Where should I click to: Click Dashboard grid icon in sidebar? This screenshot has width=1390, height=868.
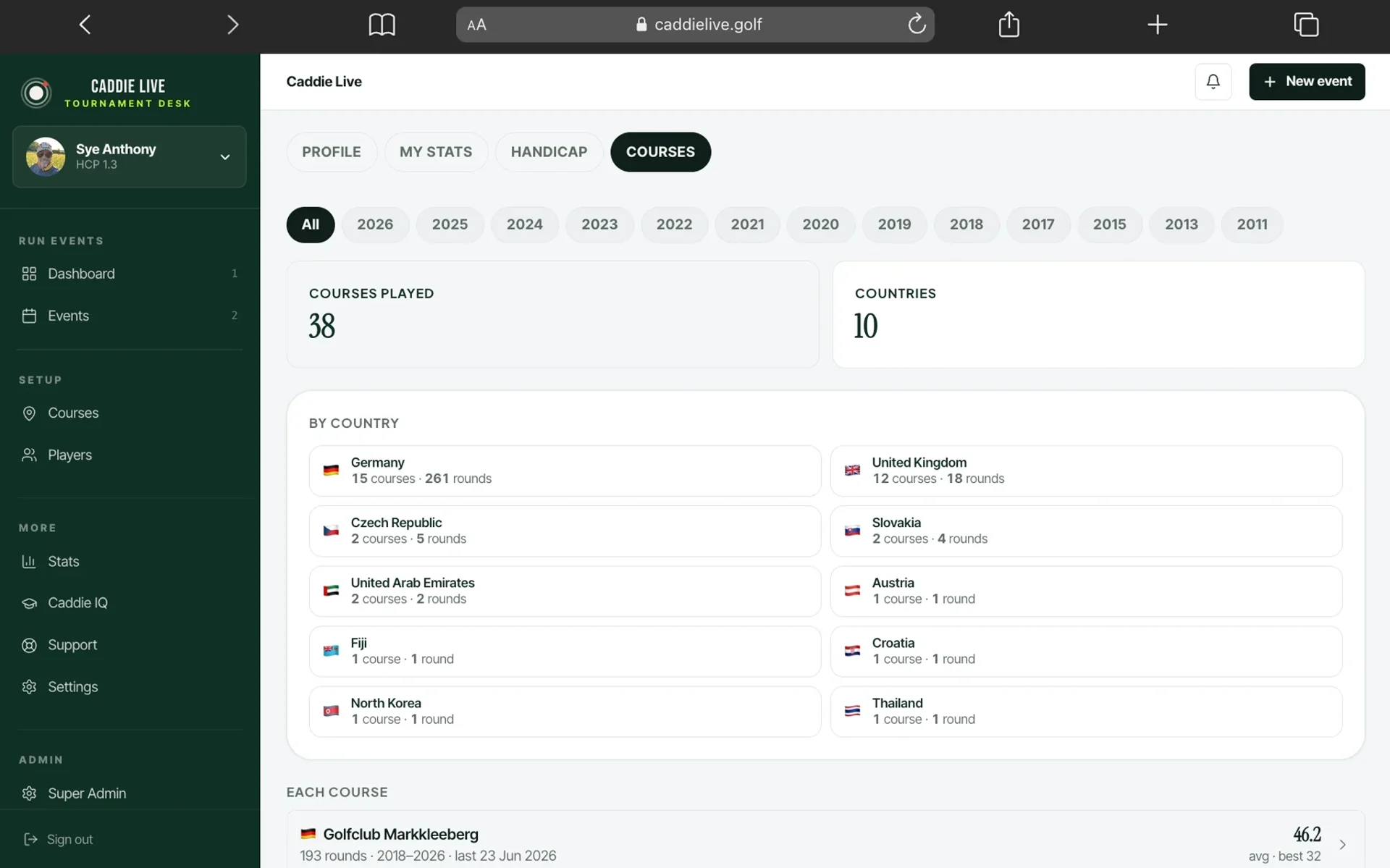tap(29, 274)
